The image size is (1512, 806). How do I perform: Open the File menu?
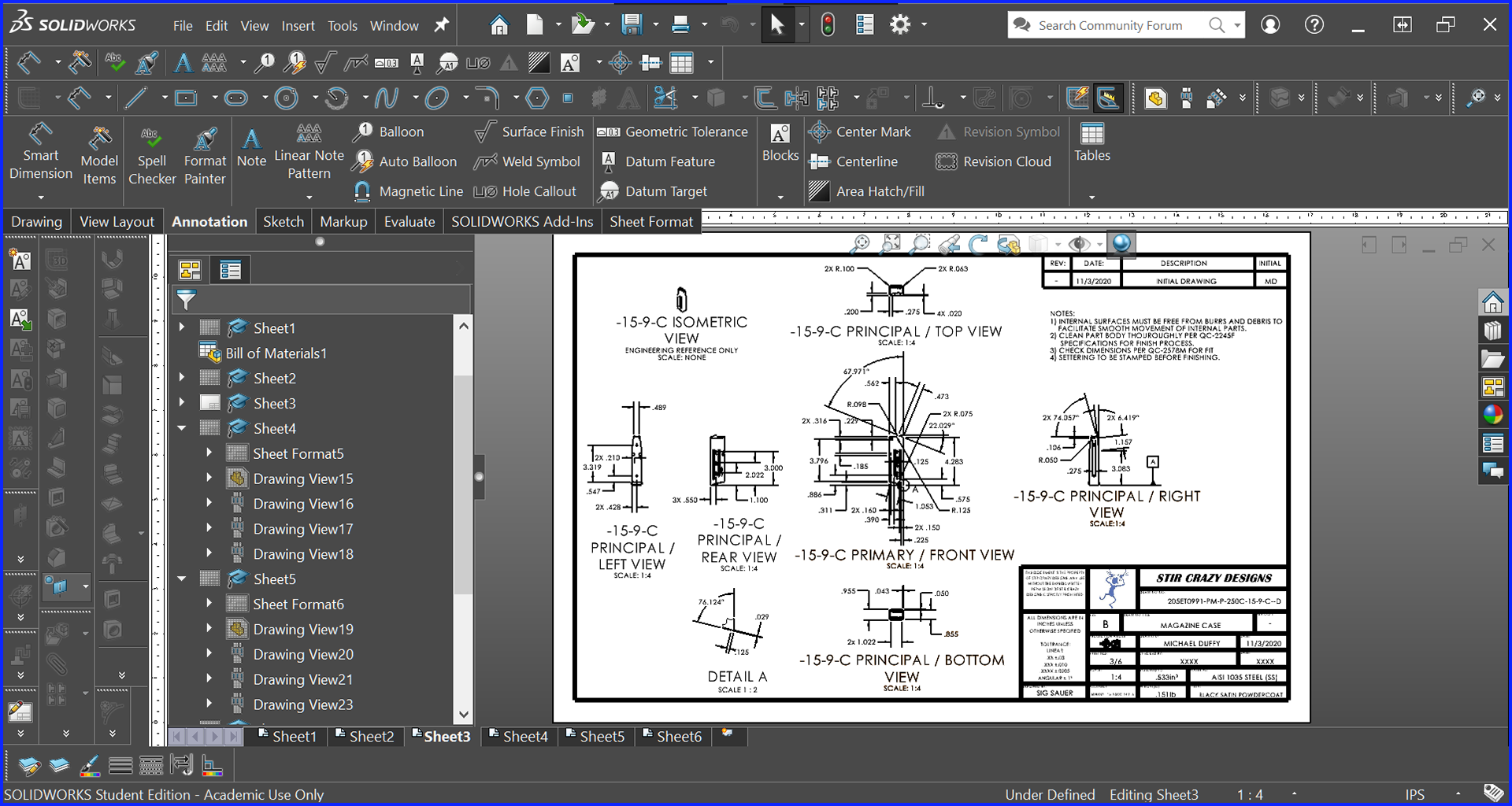click(x=183, y=25)
